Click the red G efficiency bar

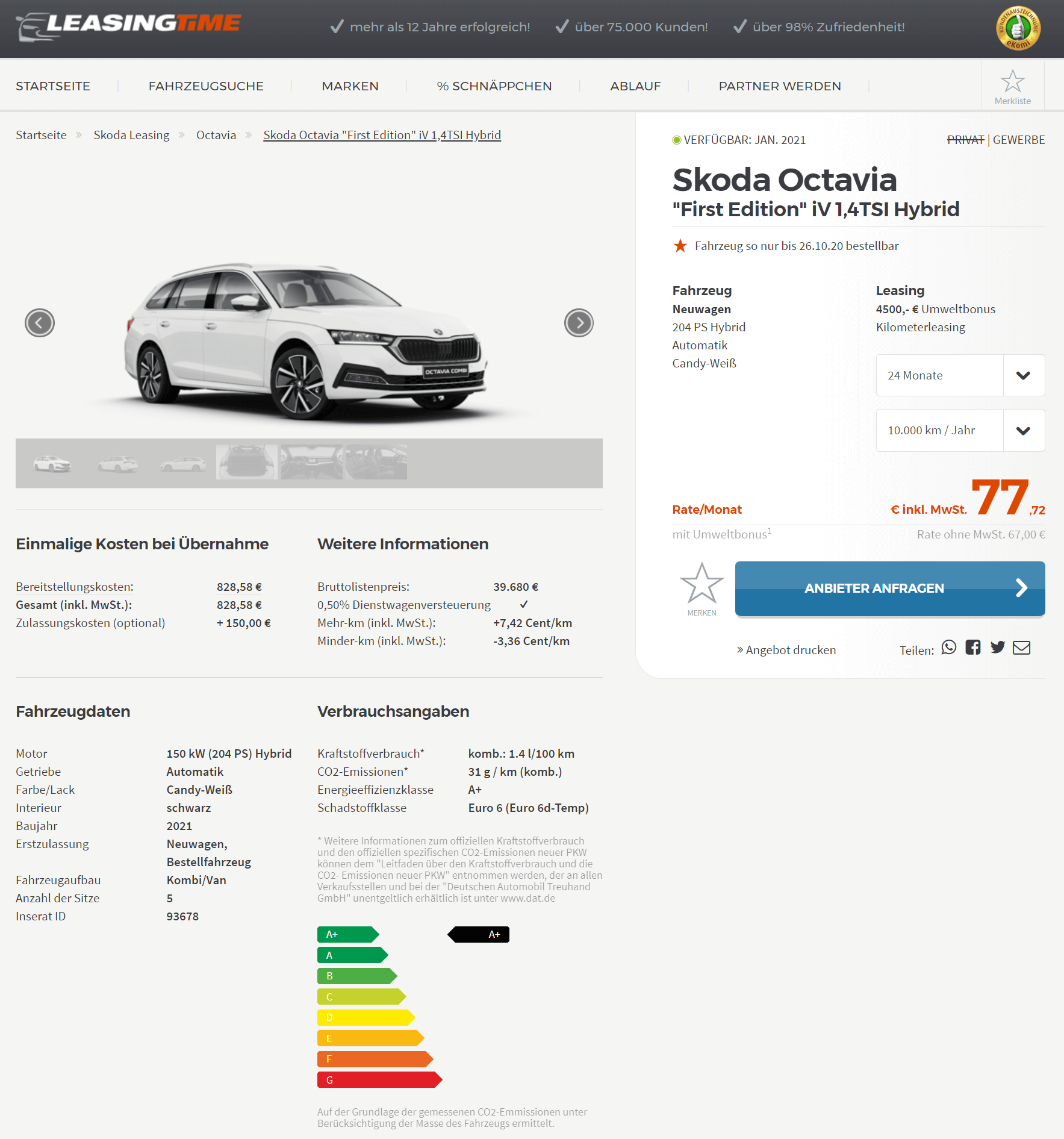pyautogui.click(x=380, y=1080)
